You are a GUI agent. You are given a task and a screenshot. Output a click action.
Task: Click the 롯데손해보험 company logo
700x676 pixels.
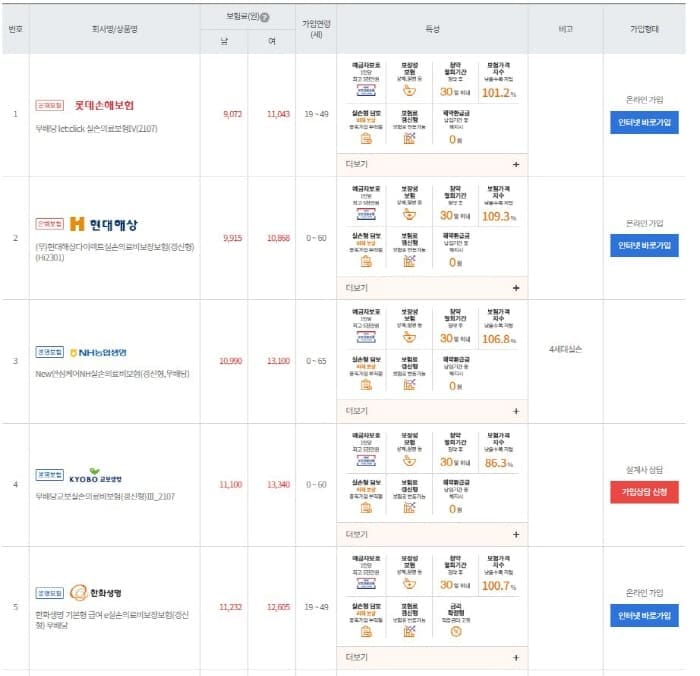click(x=104, y=105)
